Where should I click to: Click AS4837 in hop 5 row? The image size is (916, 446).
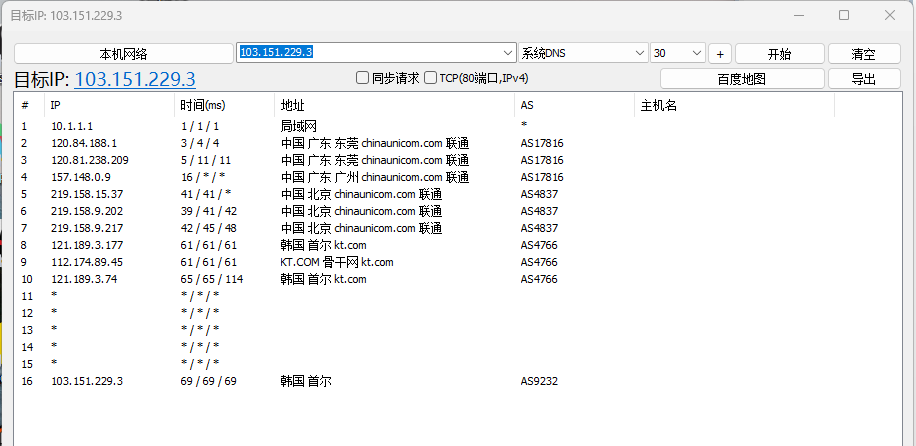pos(539,193)
